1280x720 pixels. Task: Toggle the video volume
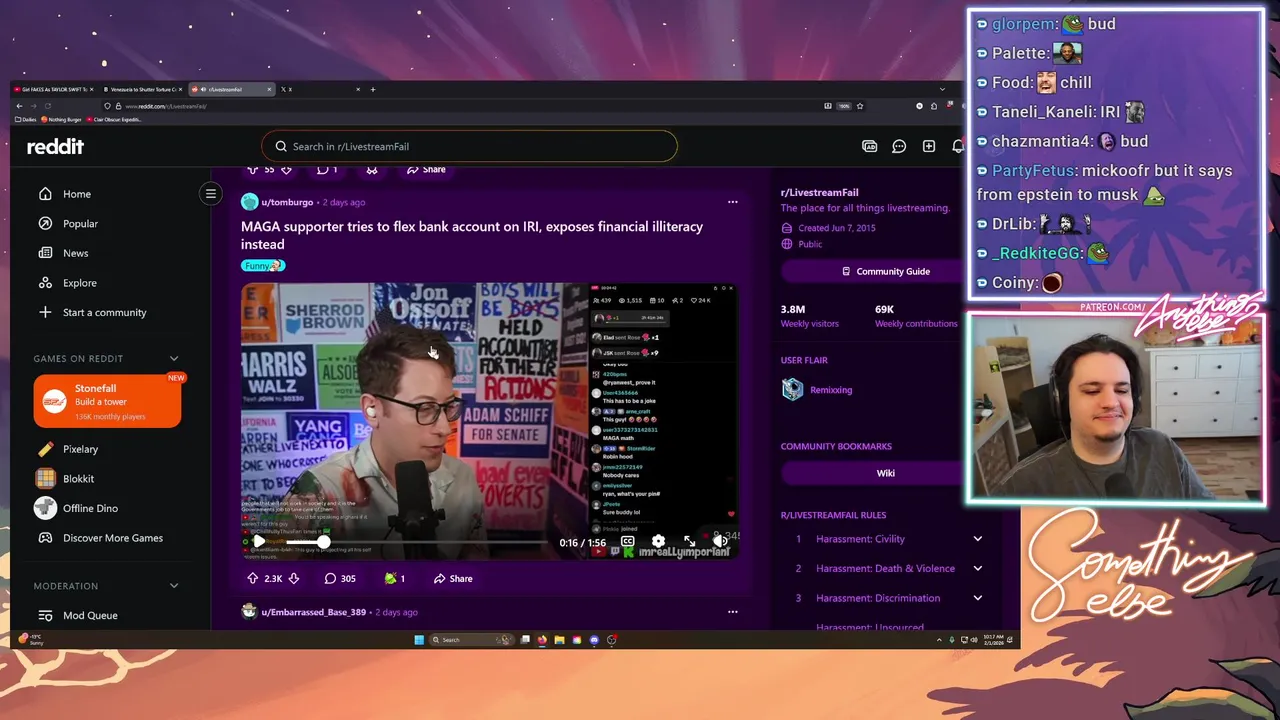point(719,542)
